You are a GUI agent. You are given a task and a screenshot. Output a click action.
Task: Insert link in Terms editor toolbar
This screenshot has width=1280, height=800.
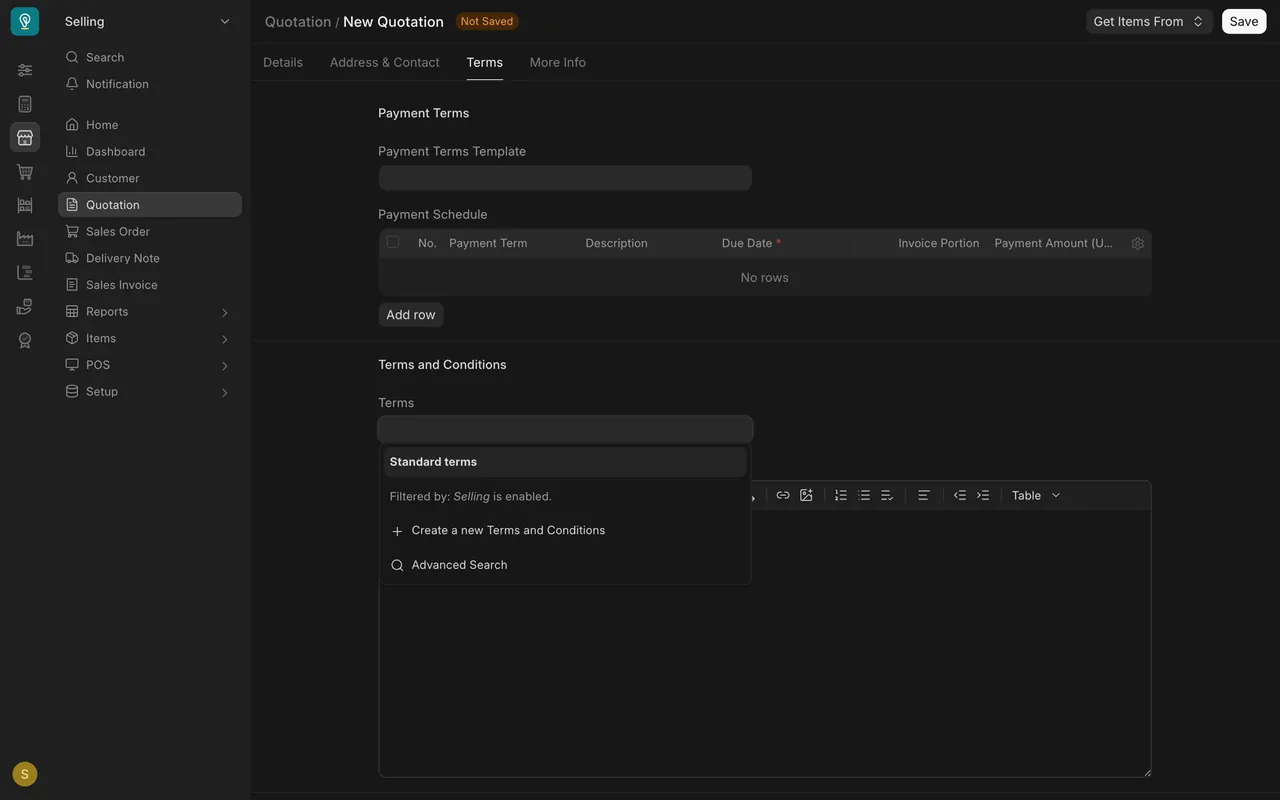783,495
